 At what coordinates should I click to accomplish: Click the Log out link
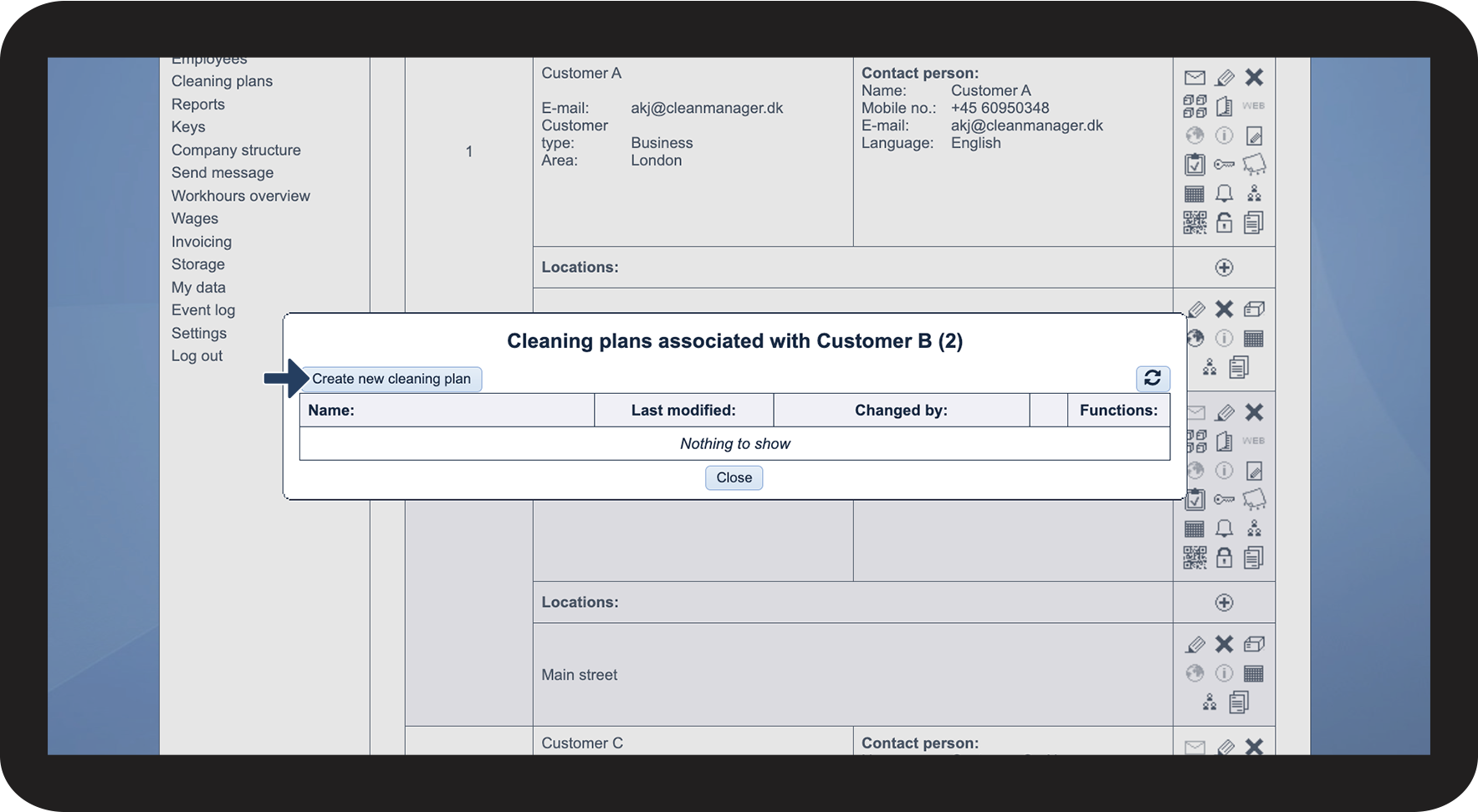coord(197,356)
